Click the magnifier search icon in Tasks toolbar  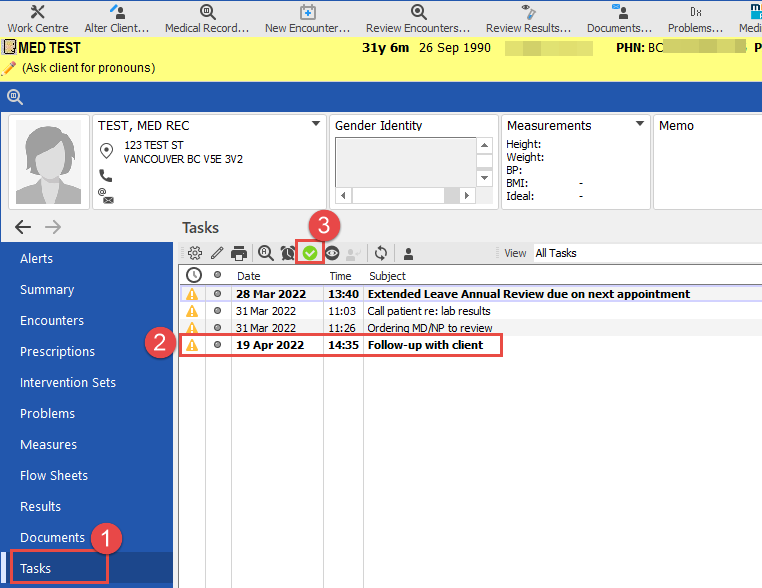coord(266,253)
